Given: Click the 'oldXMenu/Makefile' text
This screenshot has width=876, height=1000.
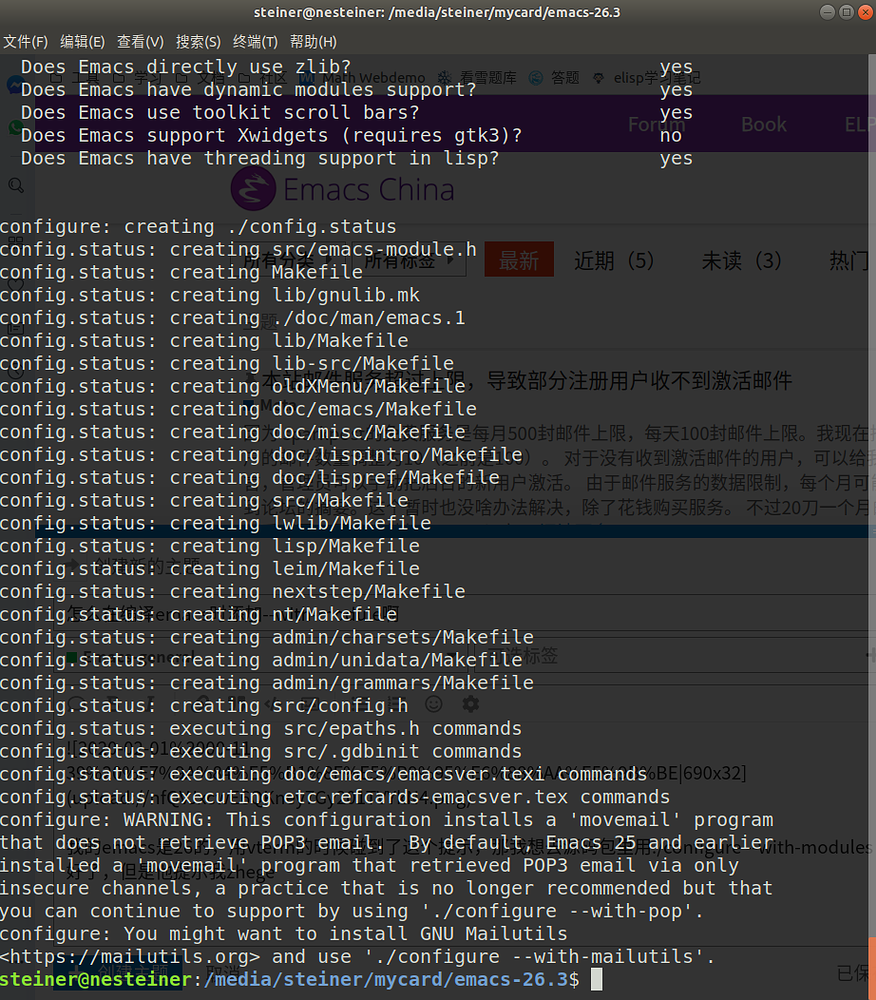Looking at the screenshot, I should point(369,387).
